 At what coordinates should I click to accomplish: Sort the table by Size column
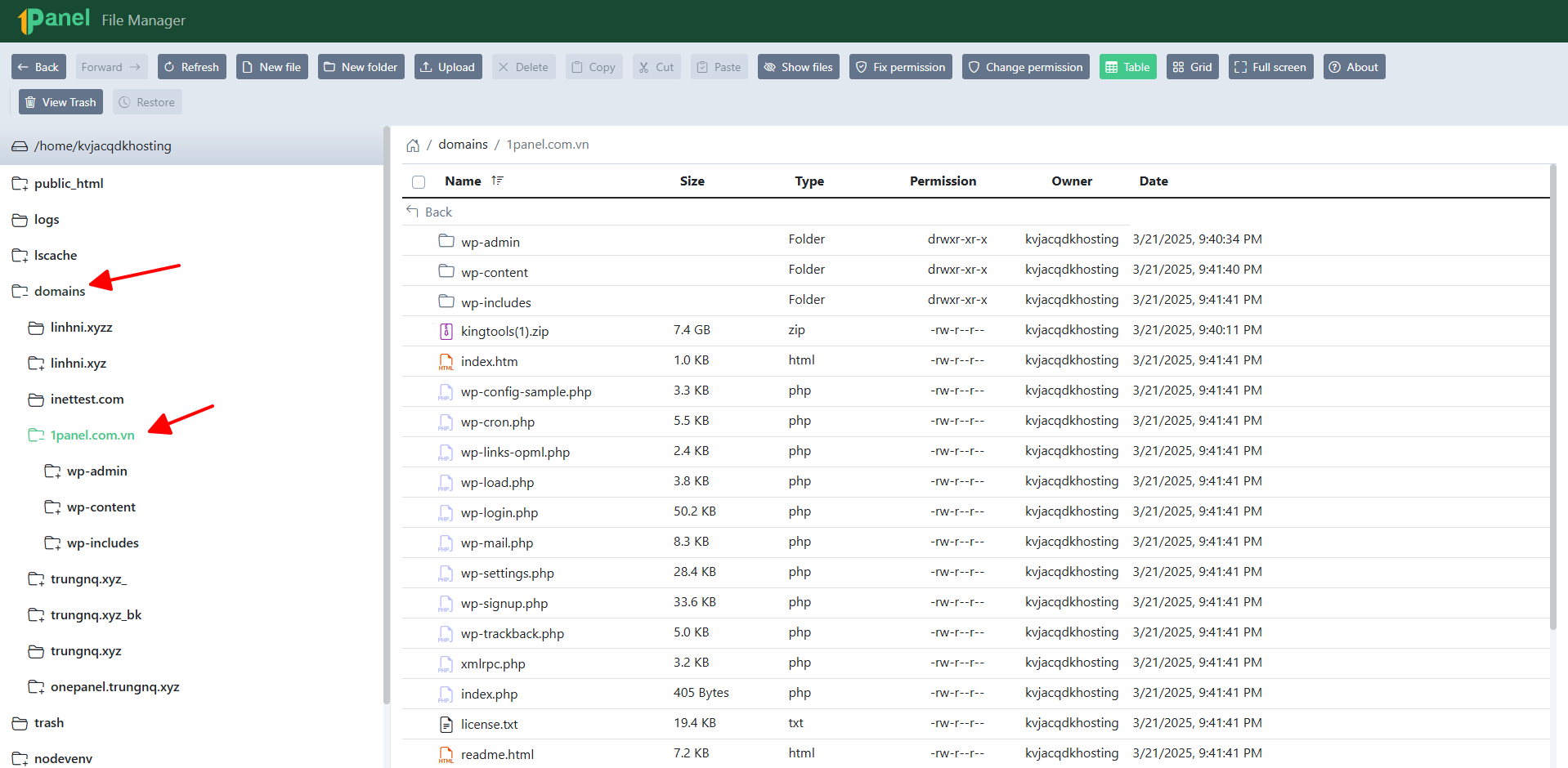pos(692,181)
